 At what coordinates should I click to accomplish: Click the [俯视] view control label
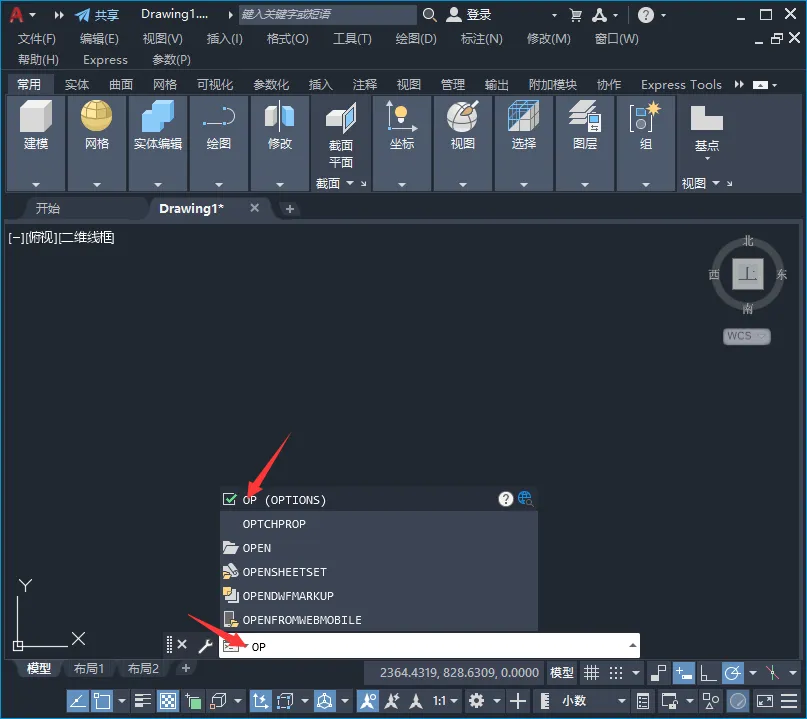(41, 237)
